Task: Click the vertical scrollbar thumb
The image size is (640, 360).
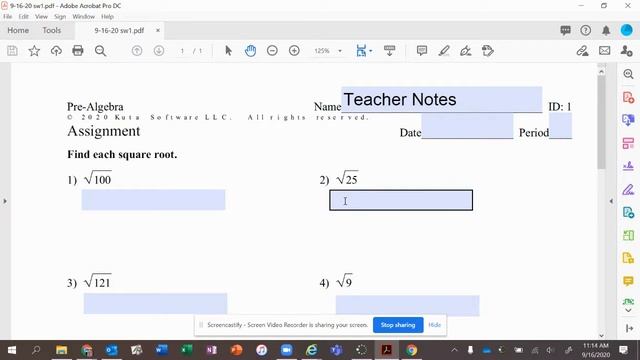Action: pyautogui.click(x=601, y=122)
